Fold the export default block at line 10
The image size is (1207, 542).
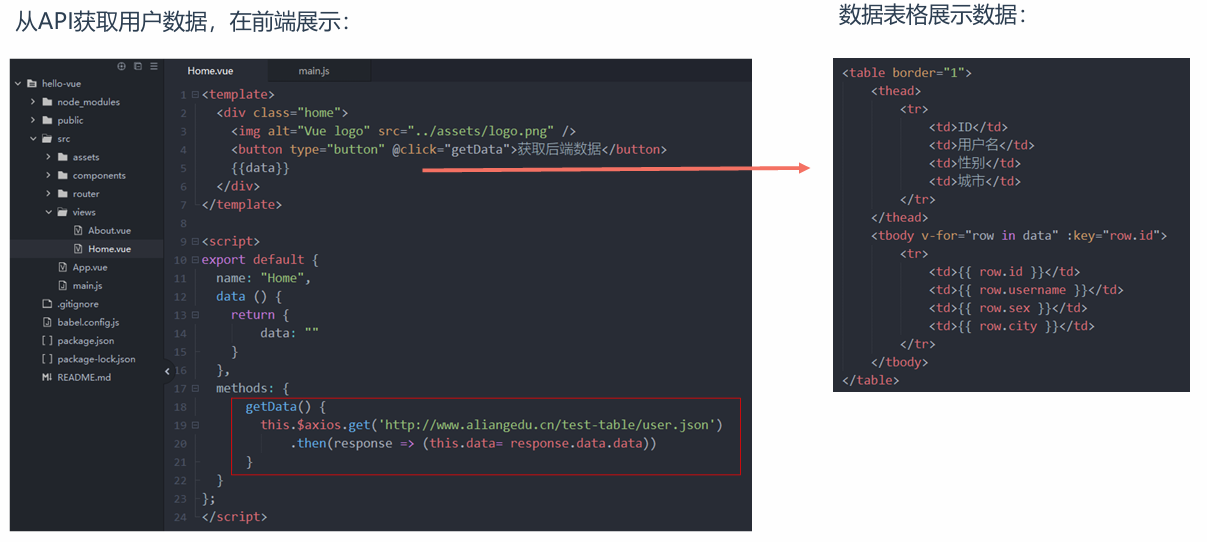click(x=195, y=260)
